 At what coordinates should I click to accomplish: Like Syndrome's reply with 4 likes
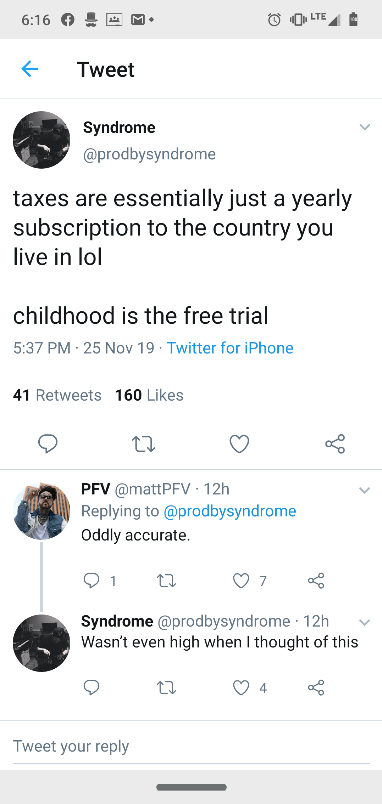click(250, 688)
